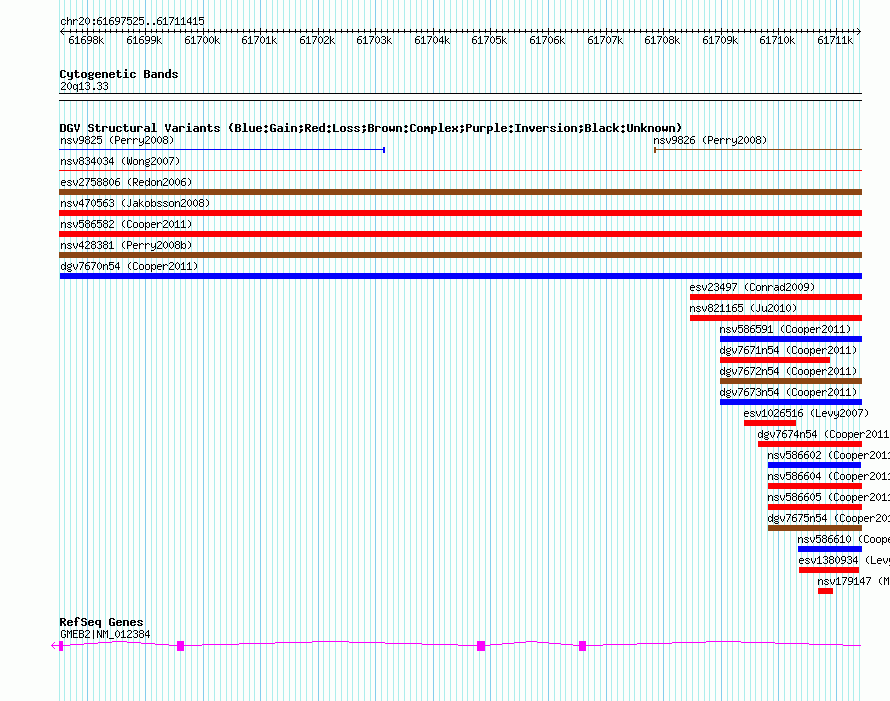
Task: Open dgv7672n54 (Cooper2011) variant label
Action: coord(788,371)
